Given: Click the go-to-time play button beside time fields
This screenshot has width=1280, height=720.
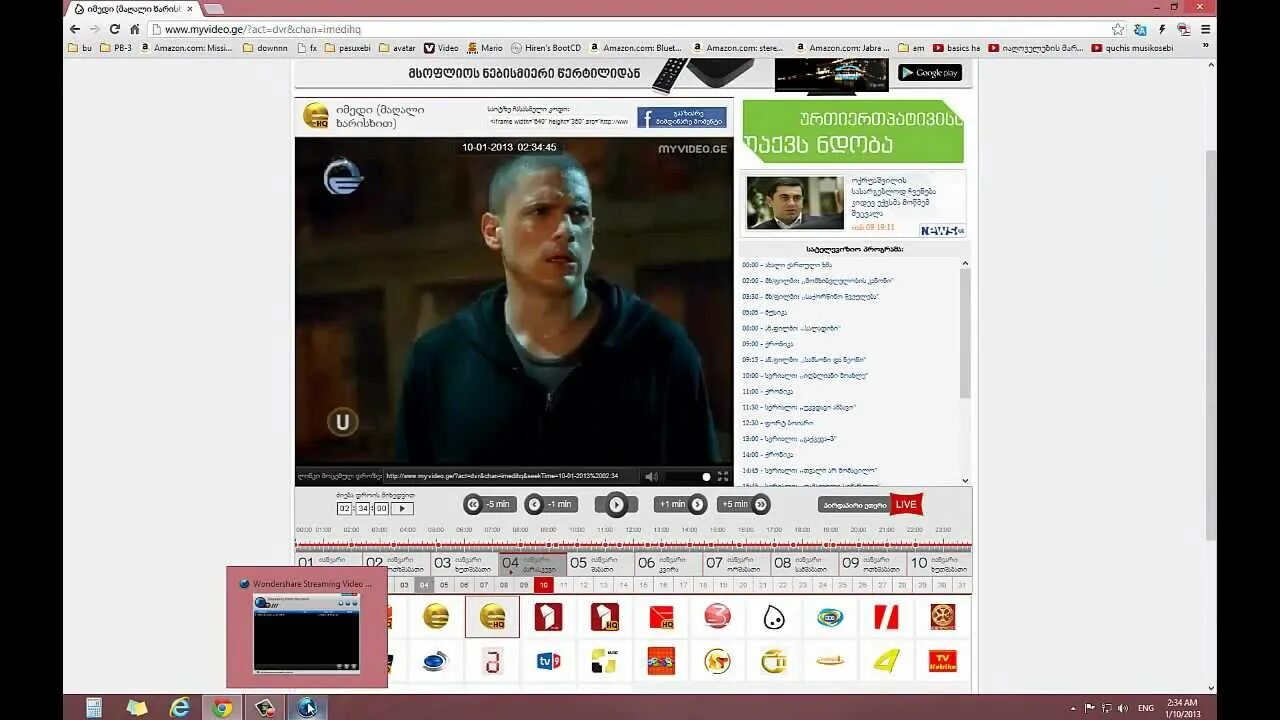Looking at the screenshot, I should tap(402, 508).
